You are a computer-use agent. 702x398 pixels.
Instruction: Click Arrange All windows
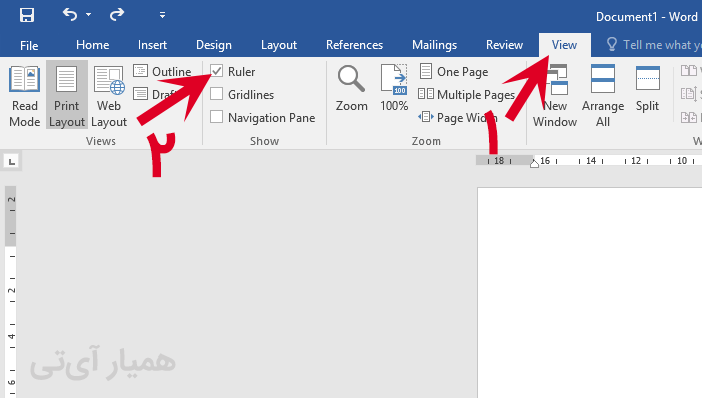(x=603, y=95)
